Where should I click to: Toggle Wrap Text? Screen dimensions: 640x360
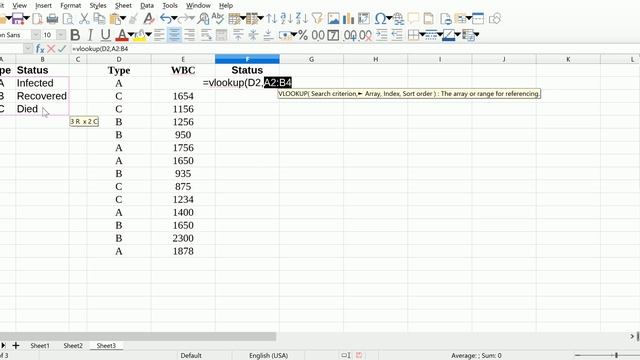point(206,35)
